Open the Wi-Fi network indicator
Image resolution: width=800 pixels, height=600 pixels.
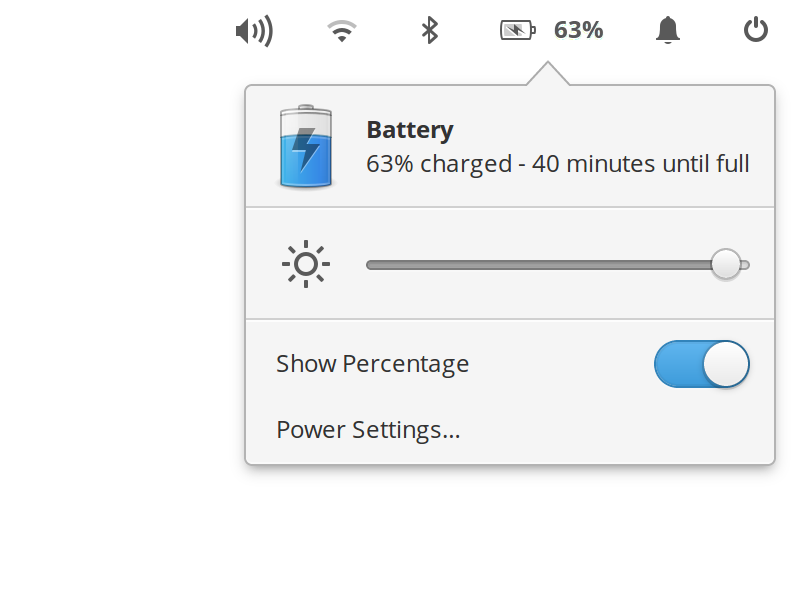tap(342, 31)
